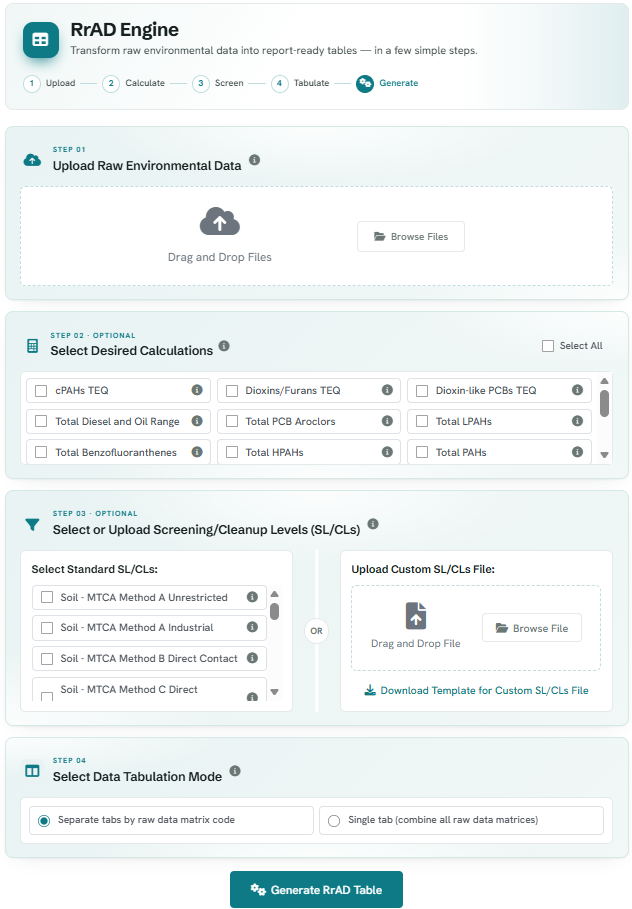632x909 pixels.
Task: Go to step 4 Tabulate
Action: tap(300, 83)
